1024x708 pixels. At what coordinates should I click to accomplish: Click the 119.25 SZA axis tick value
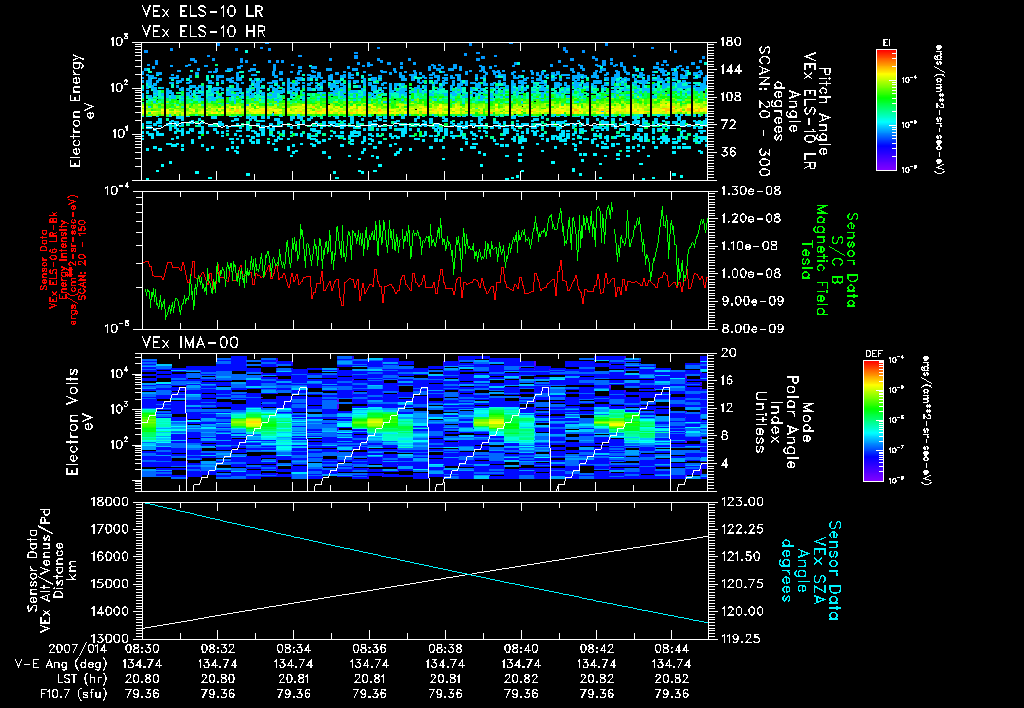tap(740, 639)
